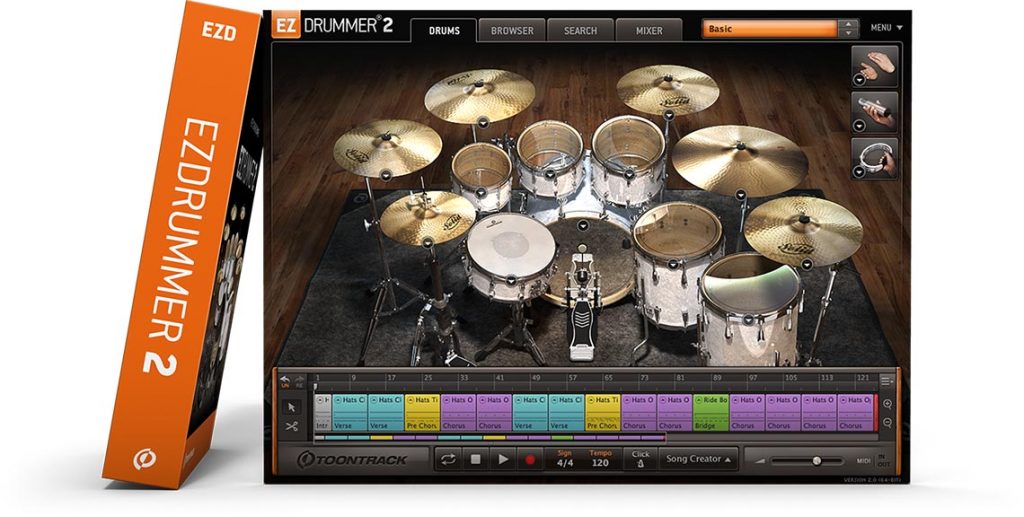This screenshot has height=517, width=1024.
Task: Select the first yellow Pre Chorus block
Action: 423,412
